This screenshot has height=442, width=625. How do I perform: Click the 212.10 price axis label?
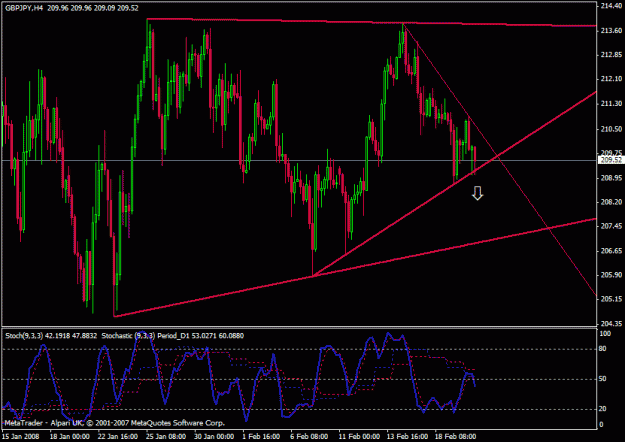click(610, 79)
